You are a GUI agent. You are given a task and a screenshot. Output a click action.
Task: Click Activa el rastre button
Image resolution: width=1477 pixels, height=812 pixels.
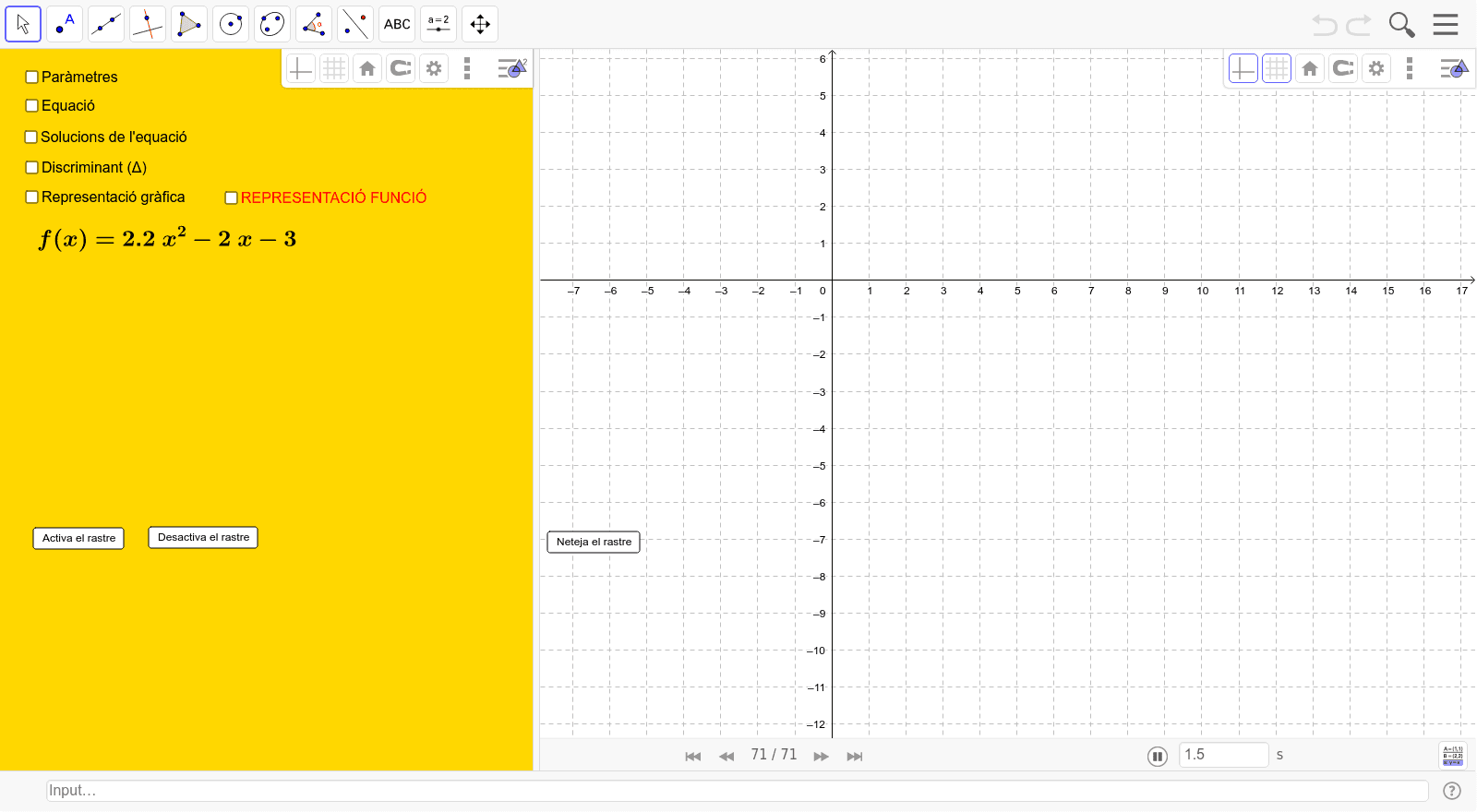78,538
